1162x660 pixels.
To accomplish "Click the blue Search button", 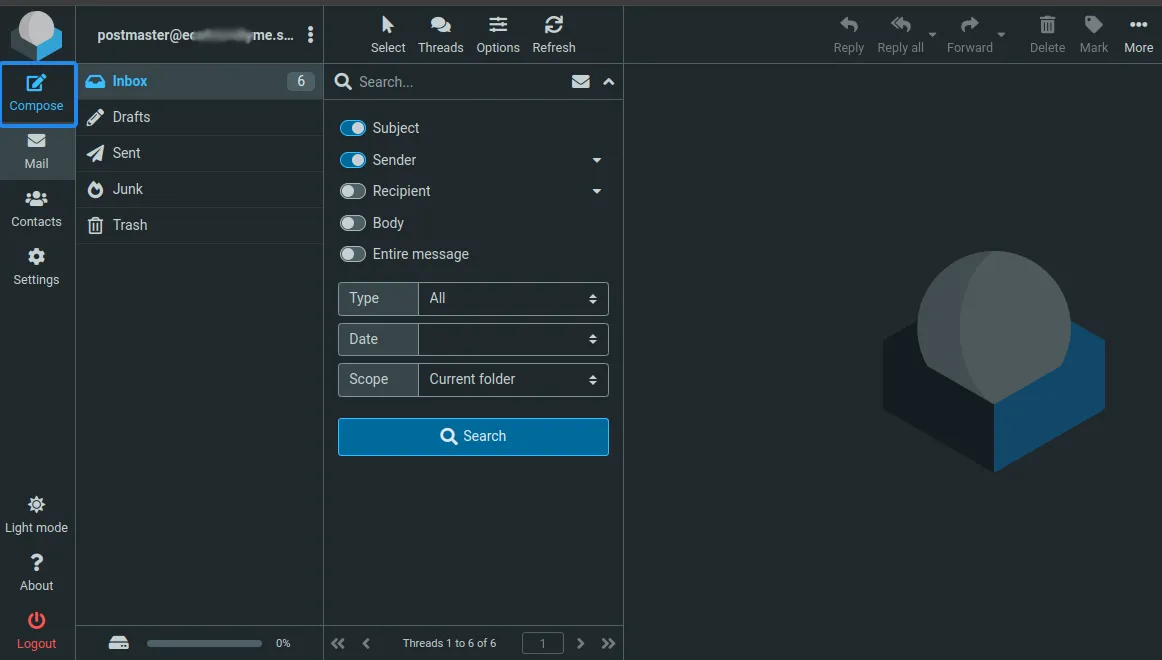I will 474,436.
